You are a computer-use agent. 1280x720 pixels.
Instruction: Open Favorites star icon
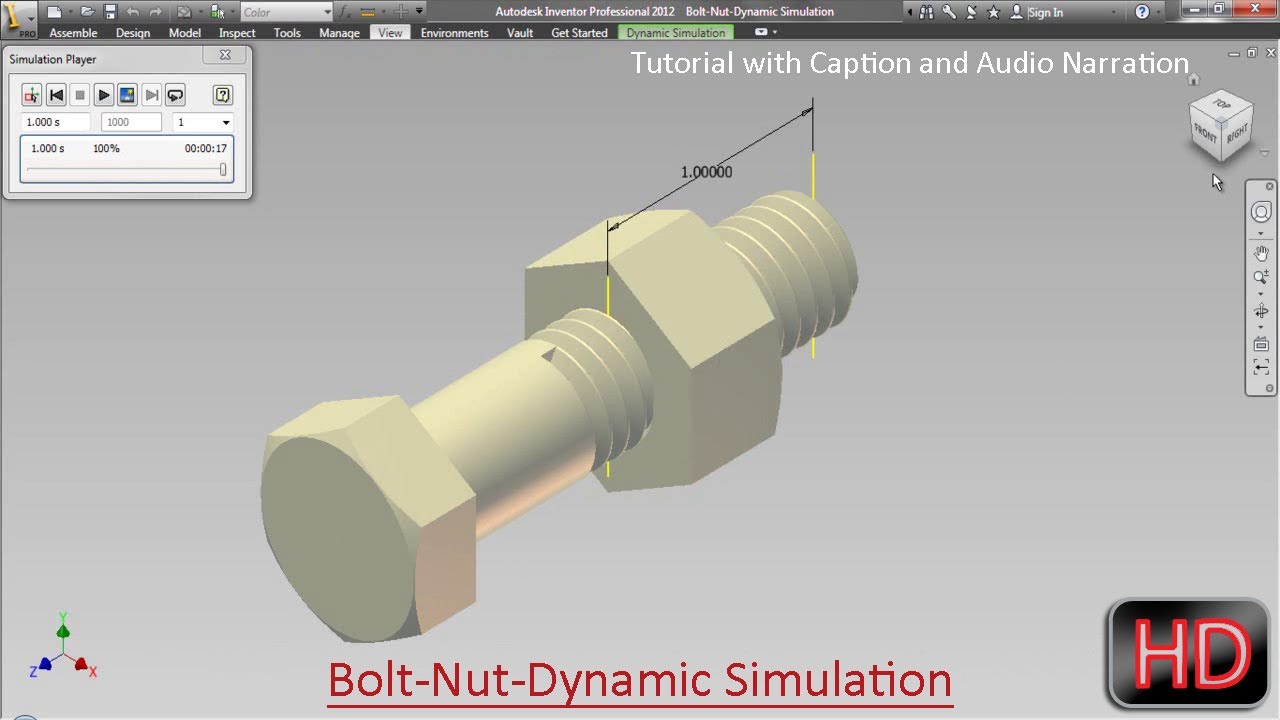click(x=993, y=12)
